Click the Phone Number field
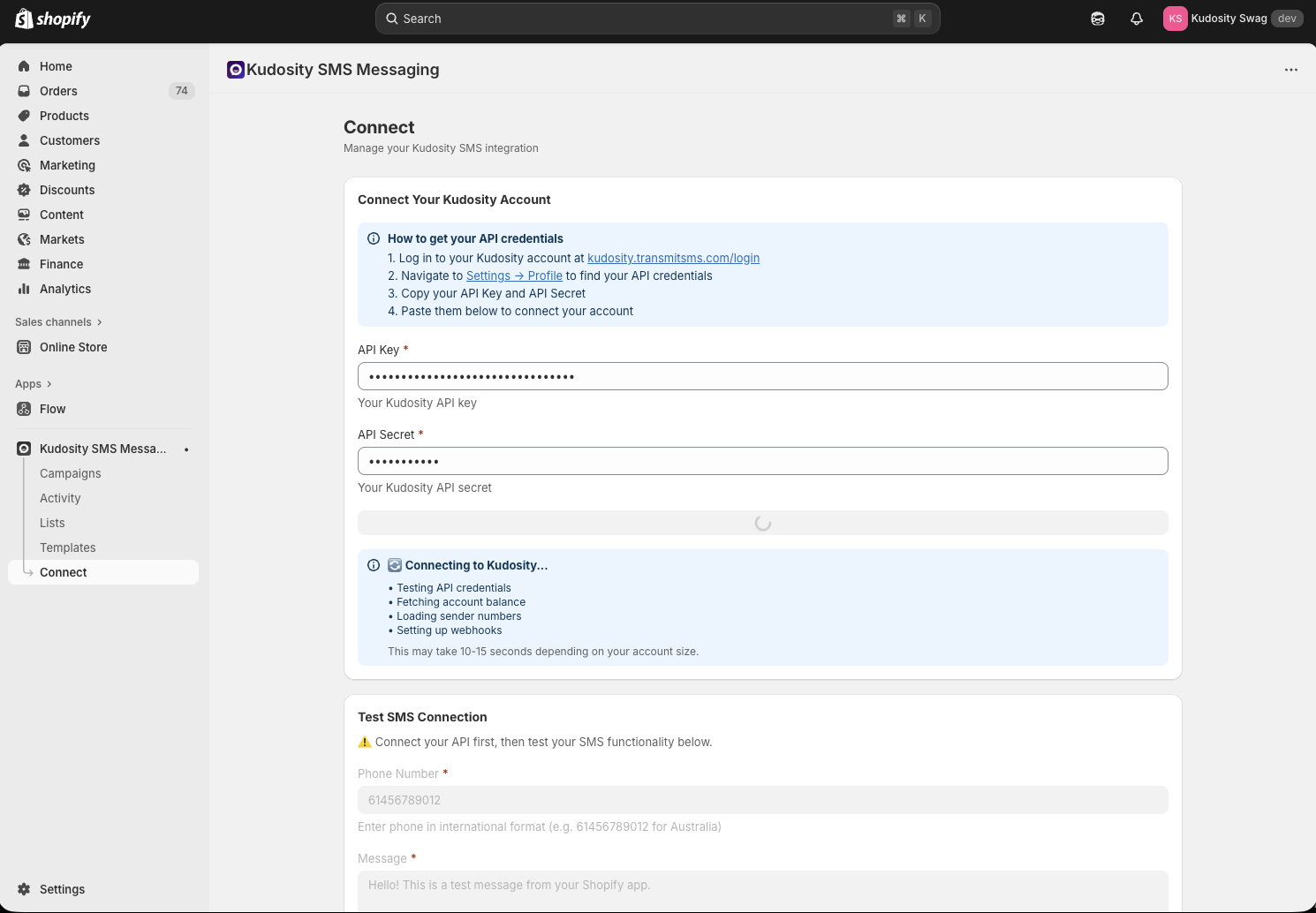Viewport: 1316px width, 913px height. coord(763,800)
